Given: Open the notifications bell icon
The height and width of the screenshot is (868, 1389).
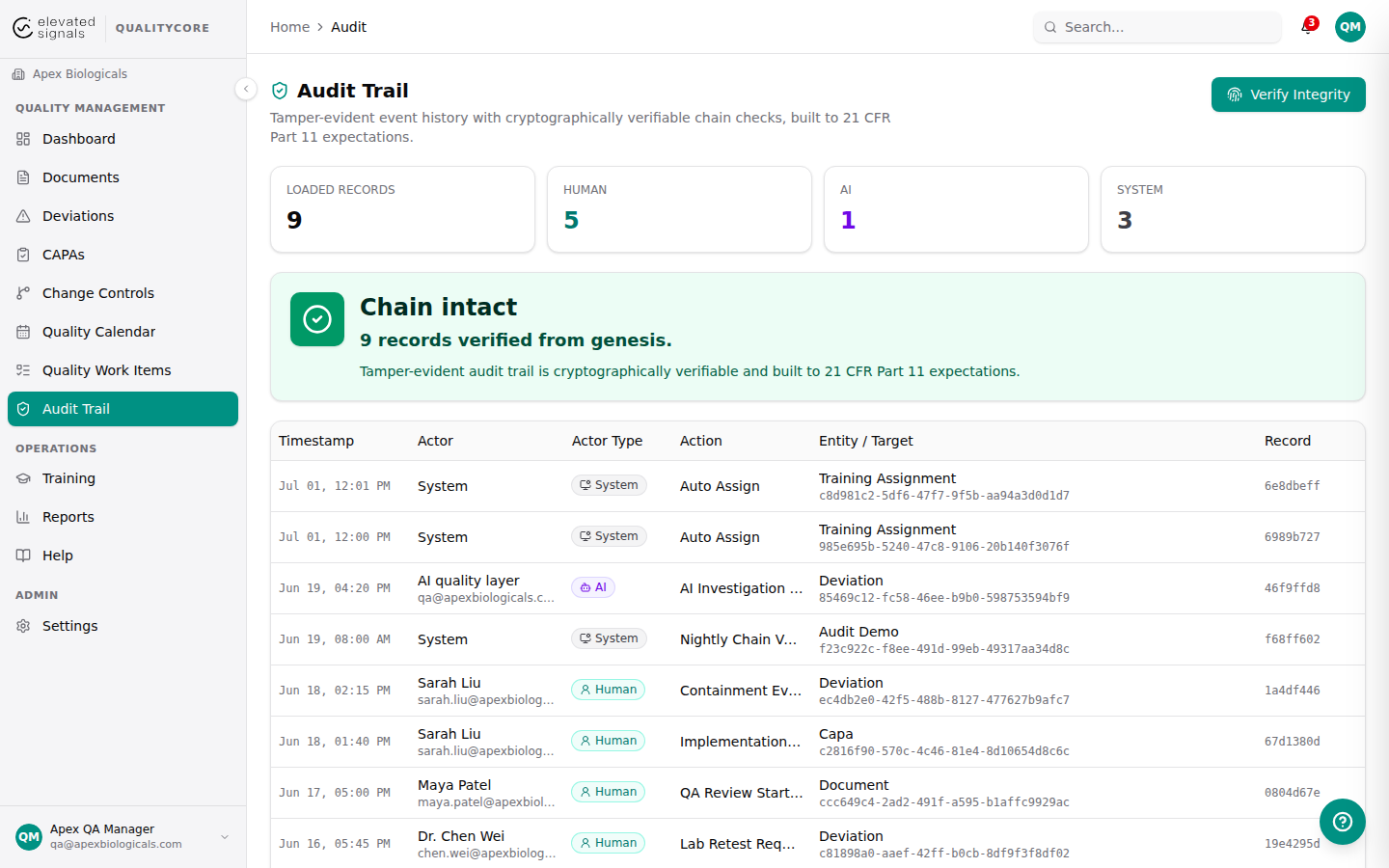Looking at the screenshot, I should coord(1307,27).
